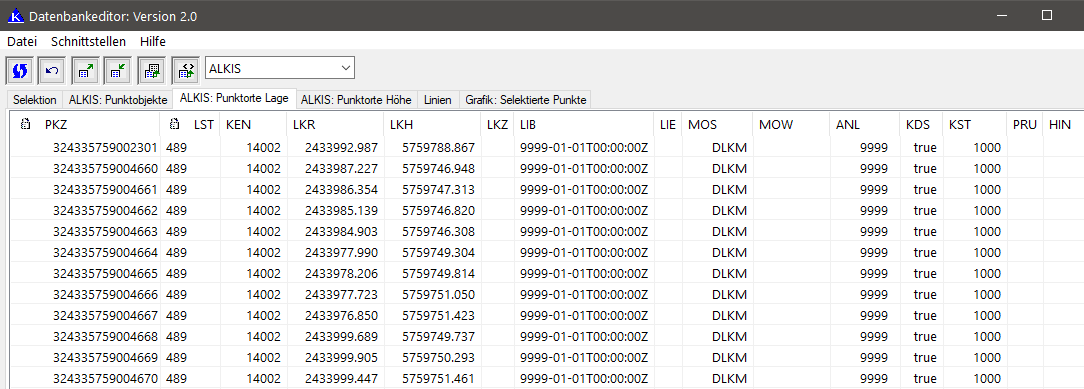This screenshot has height=389, width=1084.
Task: Click the KST column header
Action: 960,125
